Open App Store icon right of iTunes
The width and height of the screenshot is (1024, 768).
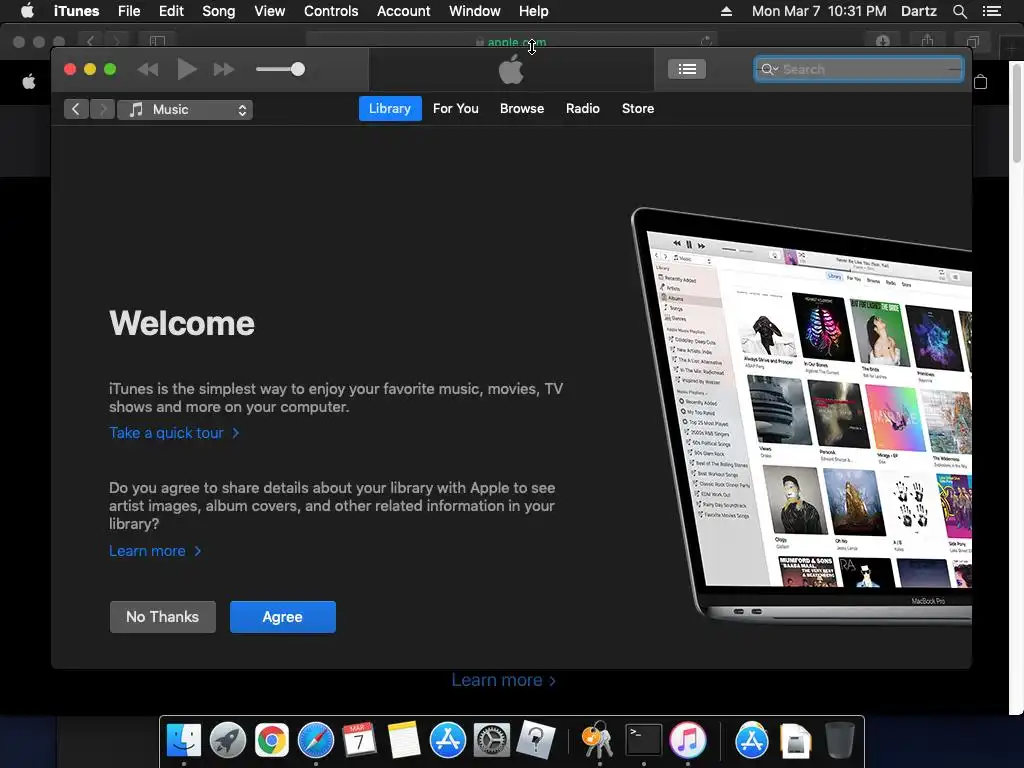click(x=752, y=741)
